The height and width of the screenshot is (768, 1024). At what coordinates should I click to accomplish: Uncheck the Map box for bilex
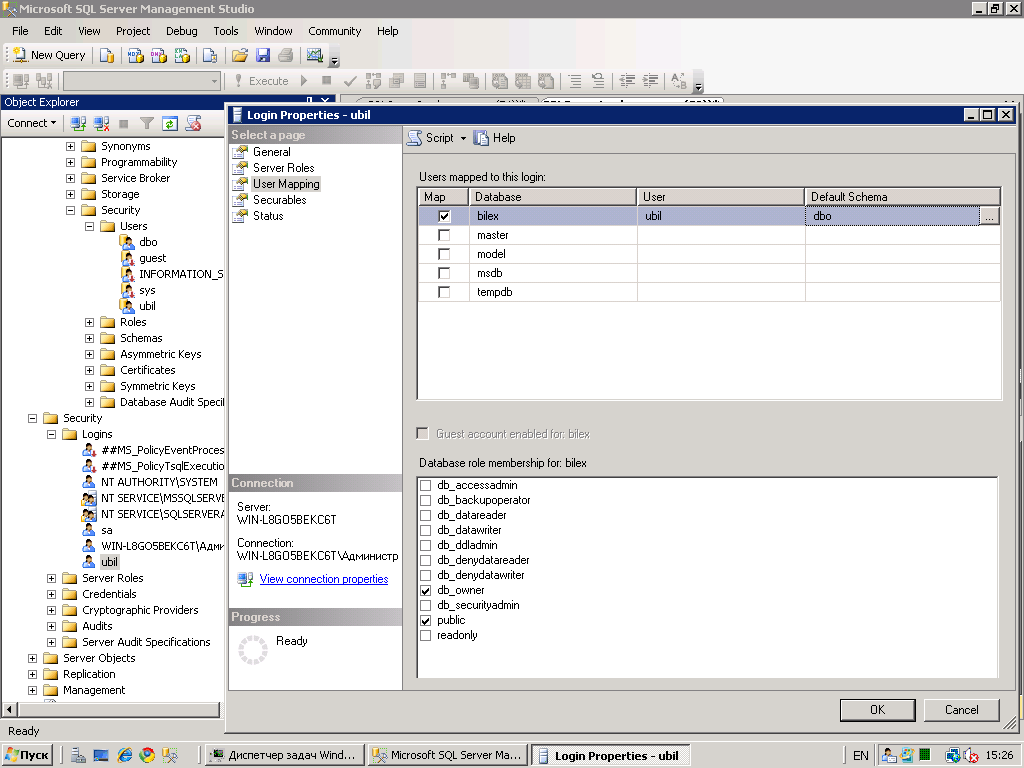point(444,216)
